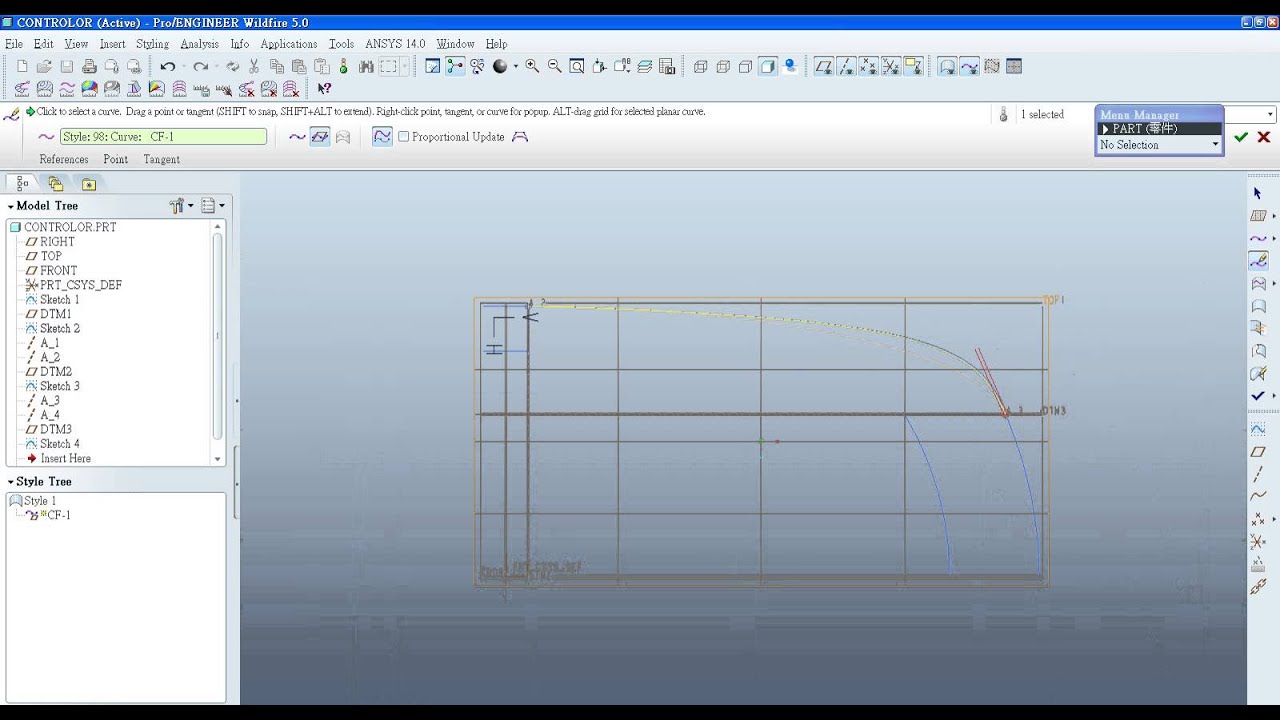
Task: Open the File menu
Action: coord(14,44)
